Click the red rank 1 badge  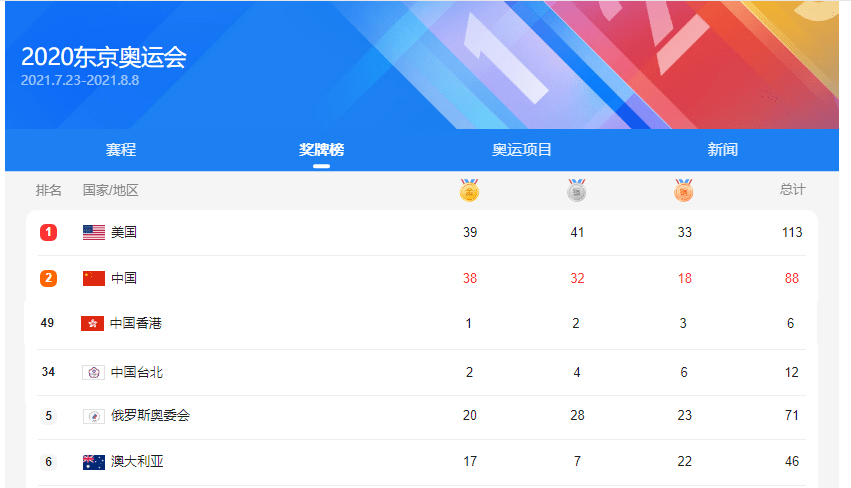coord(48,232)
